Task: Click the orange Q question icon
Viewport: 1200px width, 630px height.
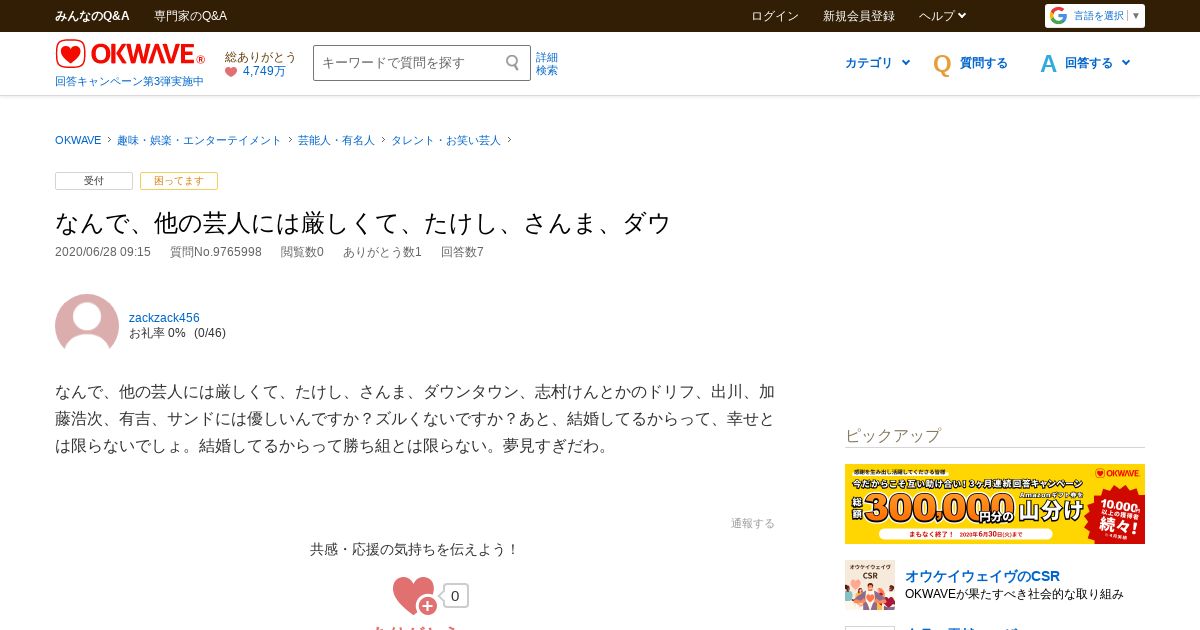Action: pos(942,64)
